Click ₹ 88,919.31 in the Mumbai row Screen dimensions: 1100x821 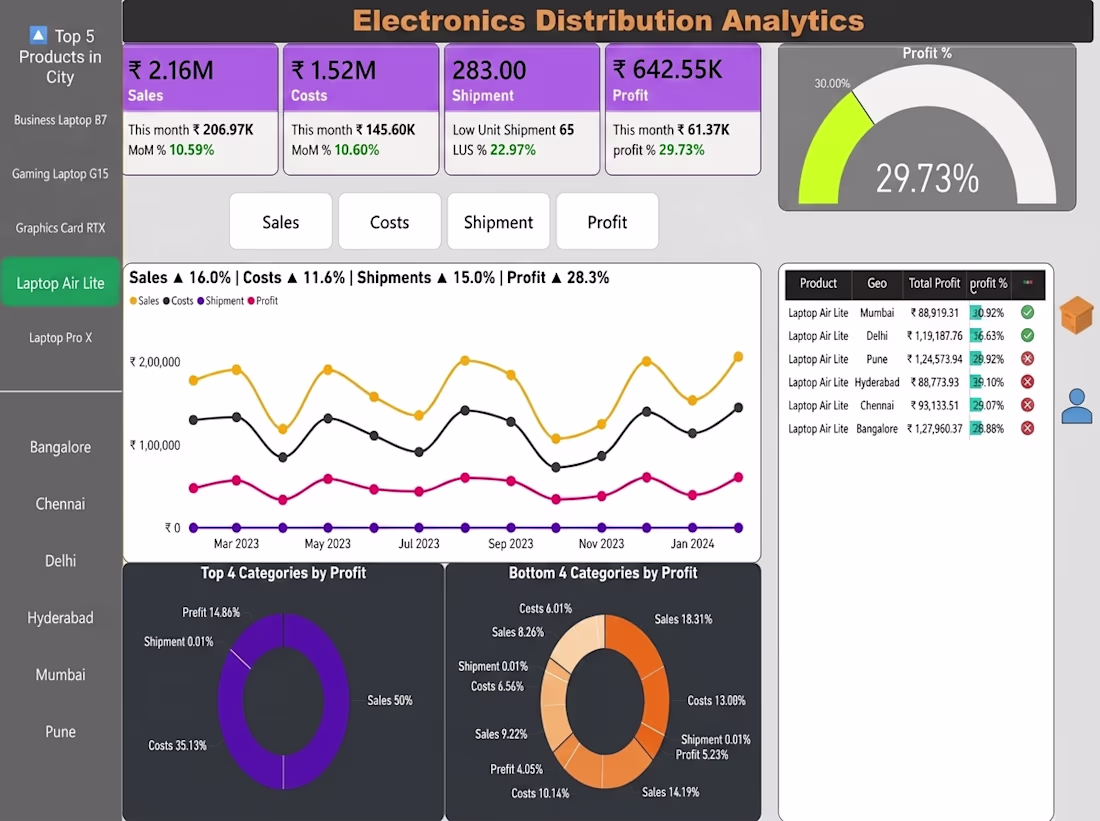point(934,313)
